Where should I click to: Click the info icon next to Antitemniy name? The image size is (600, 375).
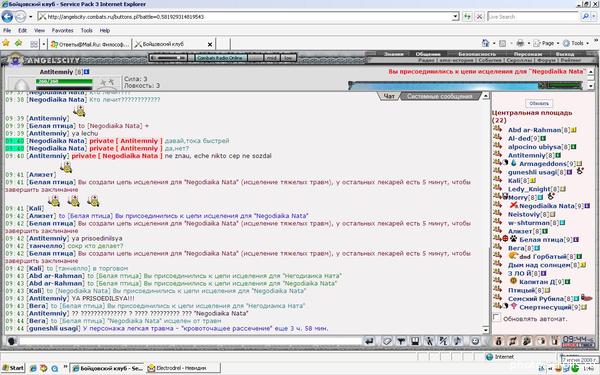87,72
